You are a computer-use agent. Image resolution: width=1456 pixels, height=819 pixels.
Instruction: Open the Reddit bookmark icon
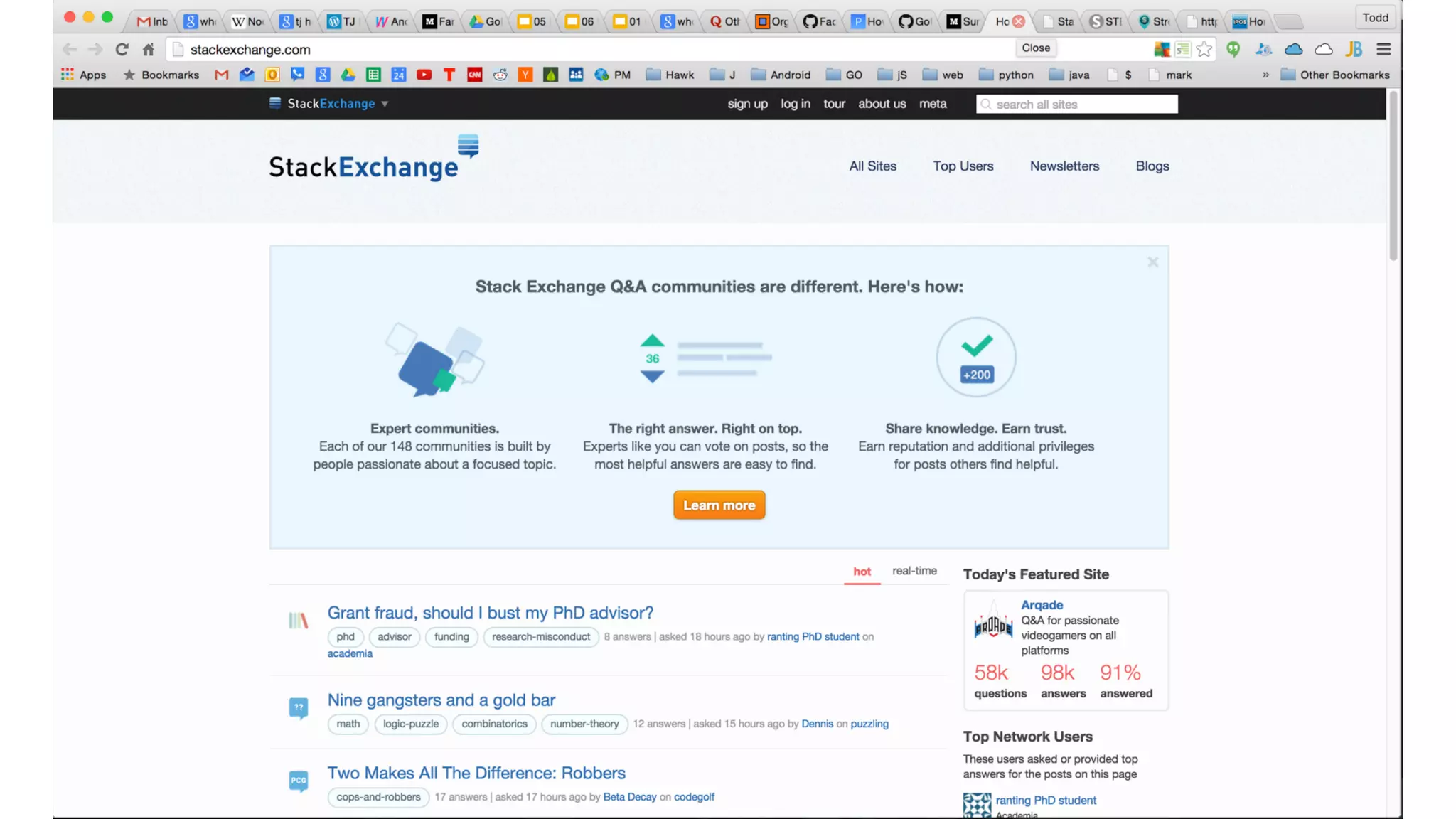pyautogui.click(x=500, y=75)
